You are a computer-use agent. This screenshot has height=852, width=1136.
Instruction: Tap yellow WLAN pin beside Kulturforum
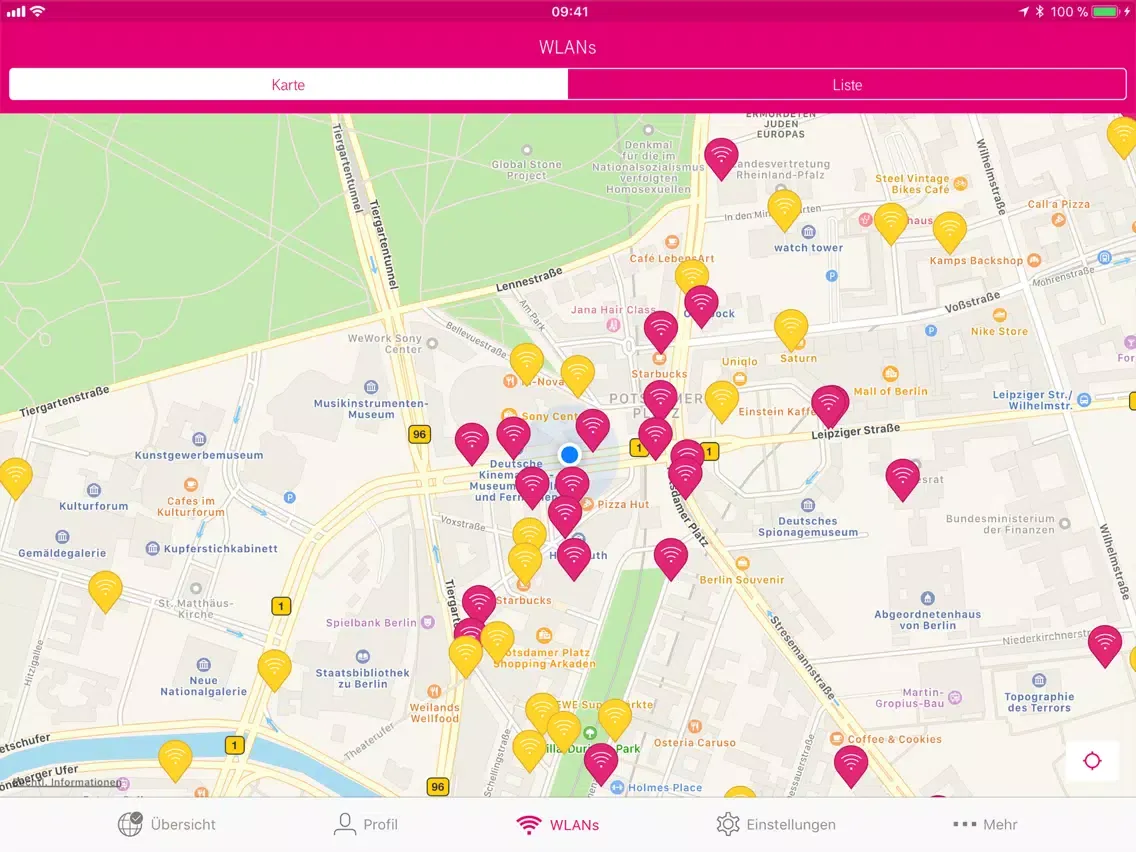[16, 478]
